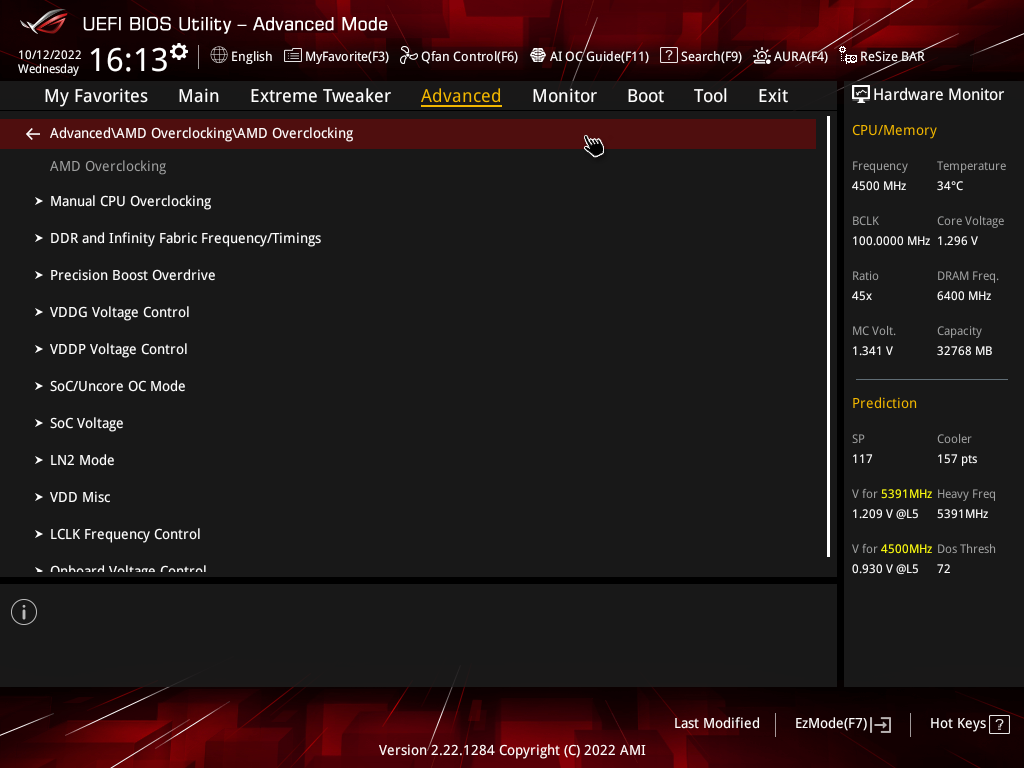This screenshot has width=1024, height=768.
Task: Switch to the Main tab
Action: [199, 96]
